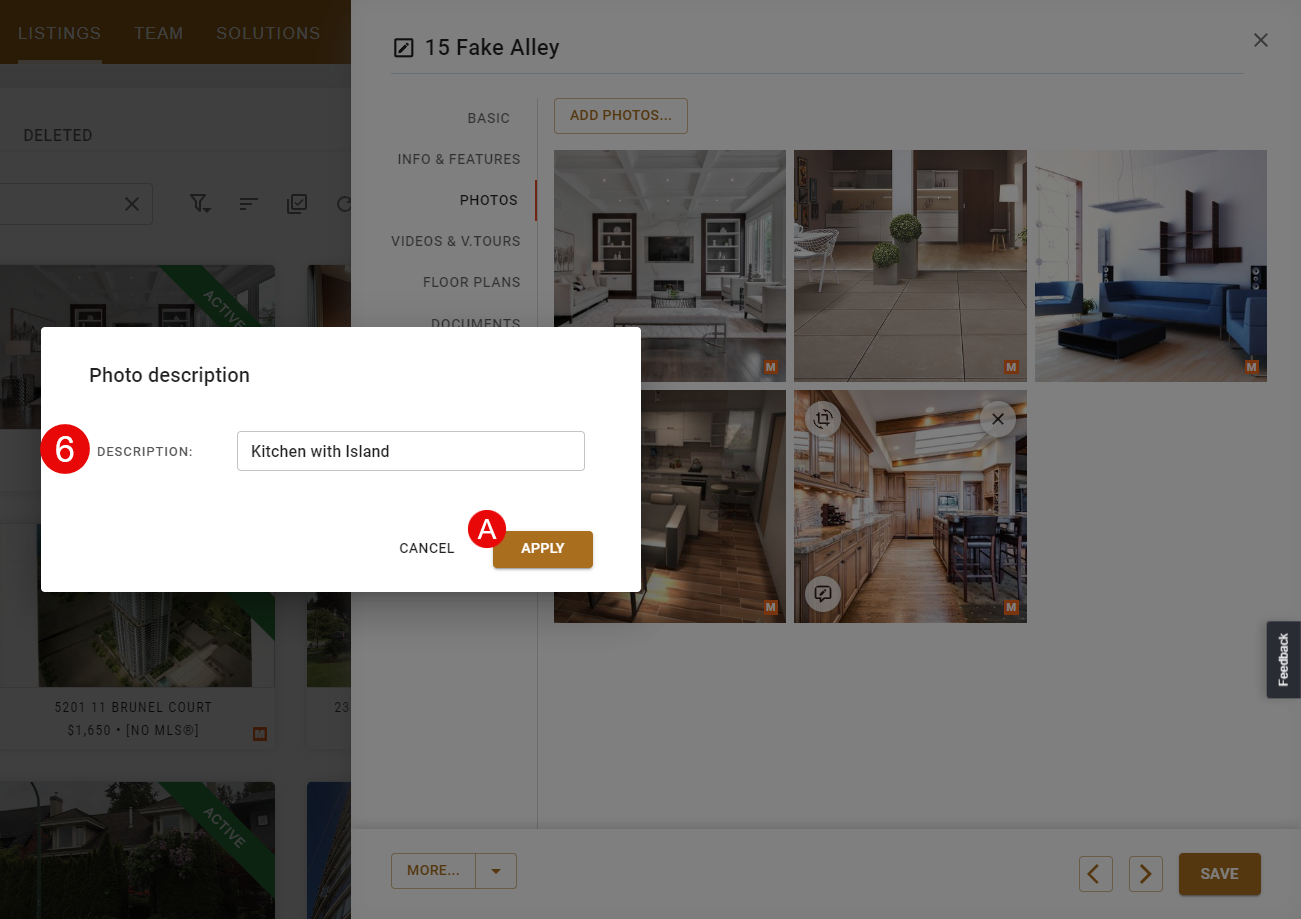Switch to INFO & FEATURES section

(x=459, y=159)
